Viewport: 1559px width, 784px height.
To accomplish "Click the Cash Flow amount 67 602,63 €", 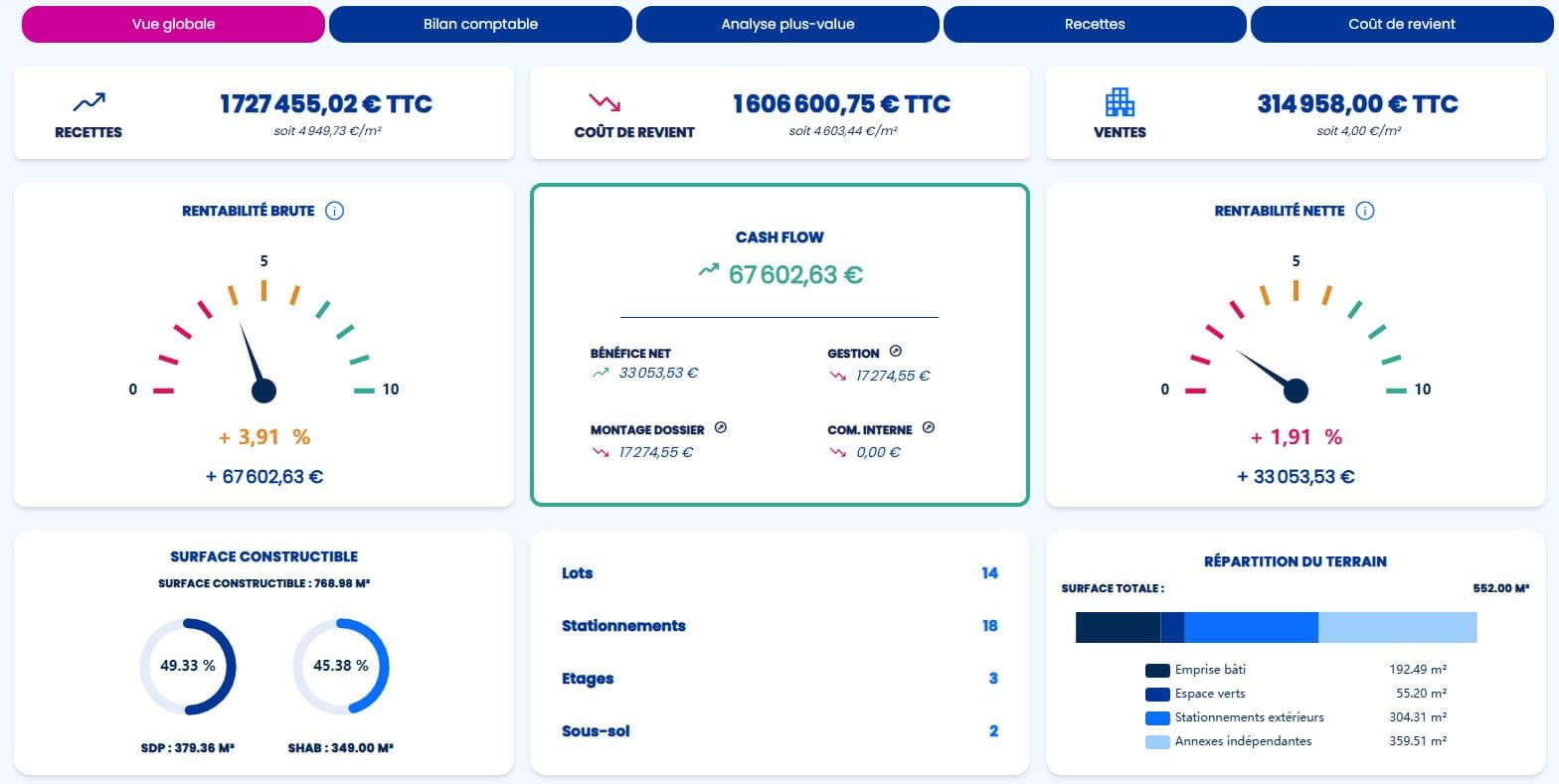I will tap(795, 274).
